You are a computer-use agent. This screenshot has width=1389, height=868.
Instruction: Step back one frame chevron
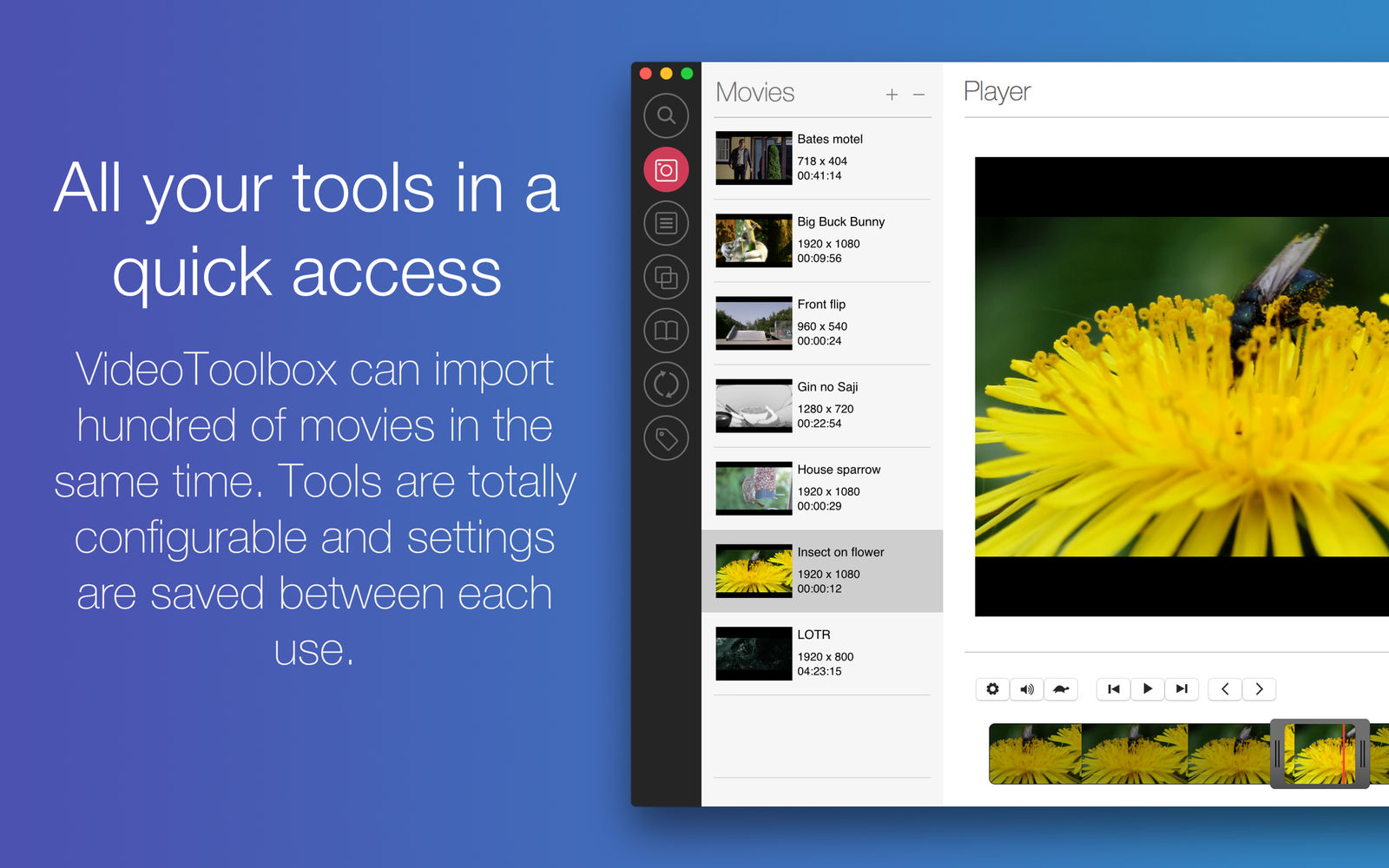1225,689
